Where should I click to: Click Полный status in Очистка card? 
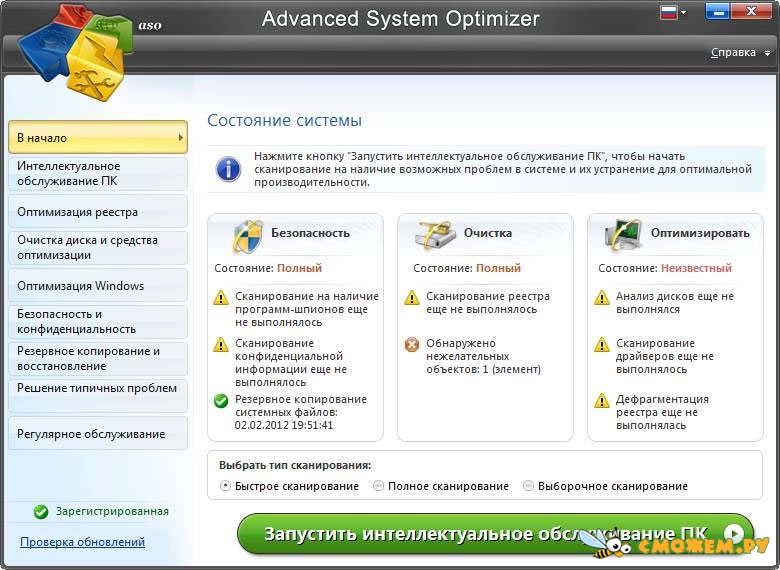(x=498, y=268)
